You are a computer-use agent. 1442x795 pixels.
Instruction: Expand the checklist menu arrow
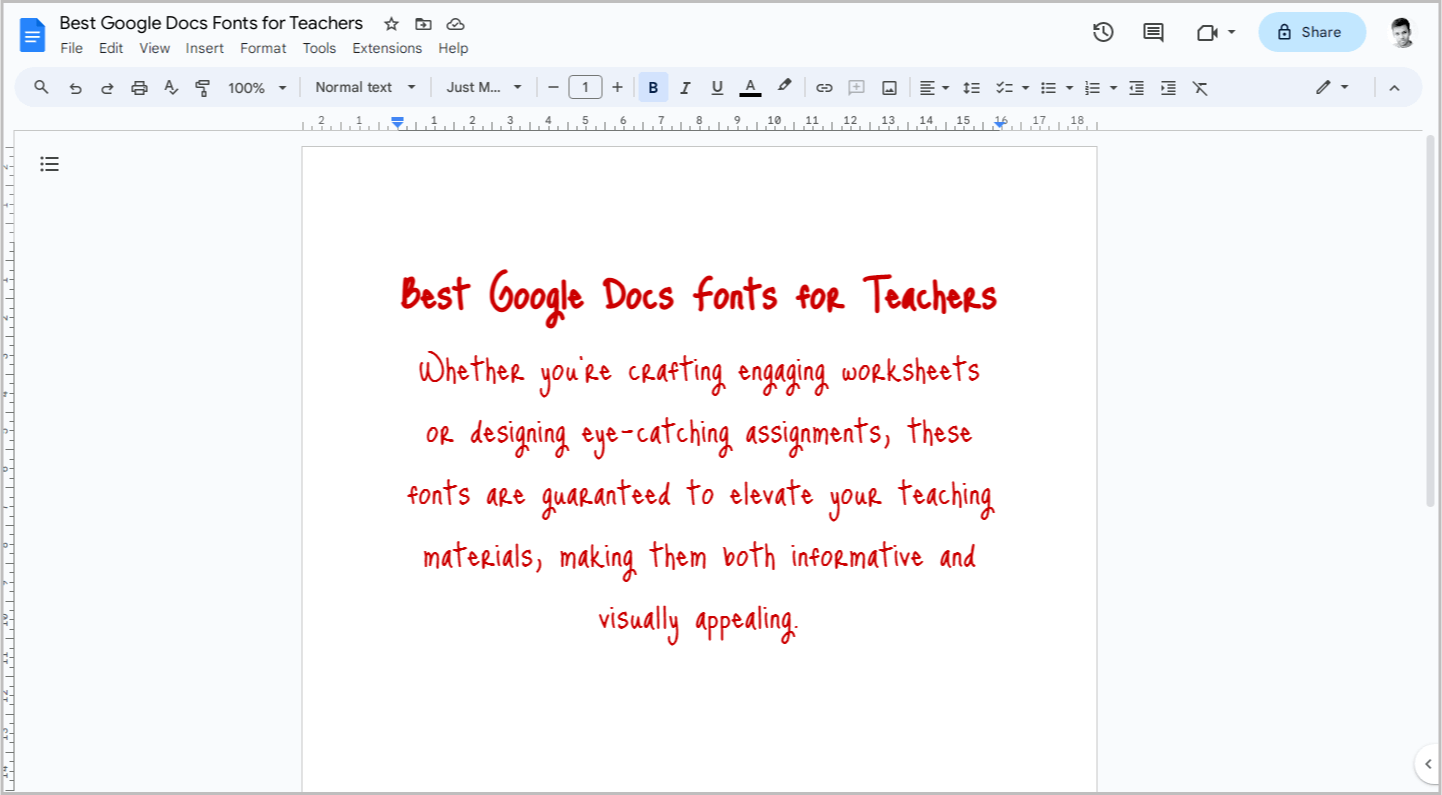(x=1025, y=88)
